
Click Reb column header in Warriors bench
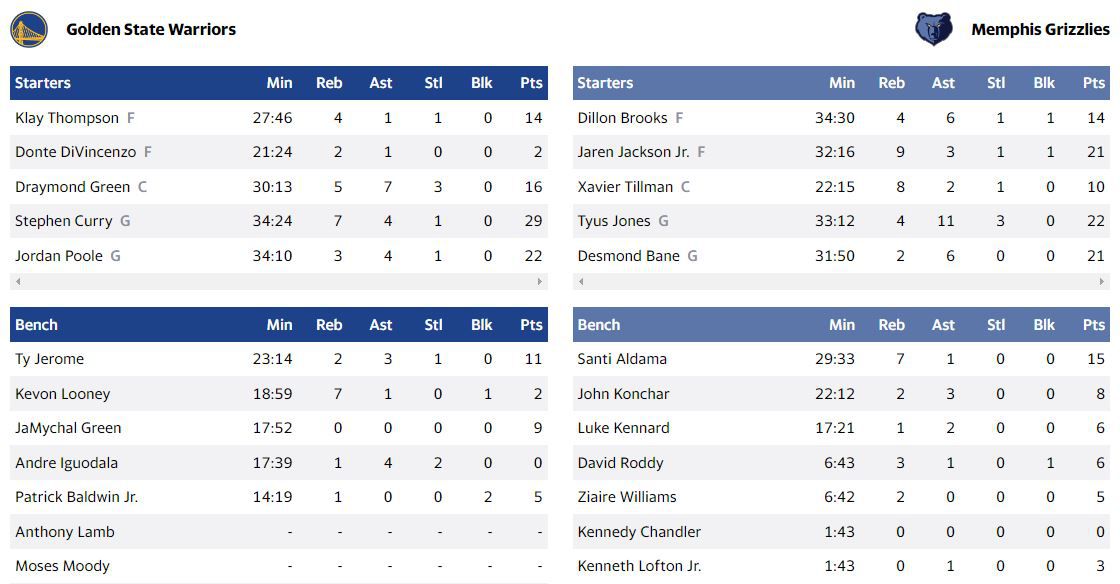click(329, 325)
